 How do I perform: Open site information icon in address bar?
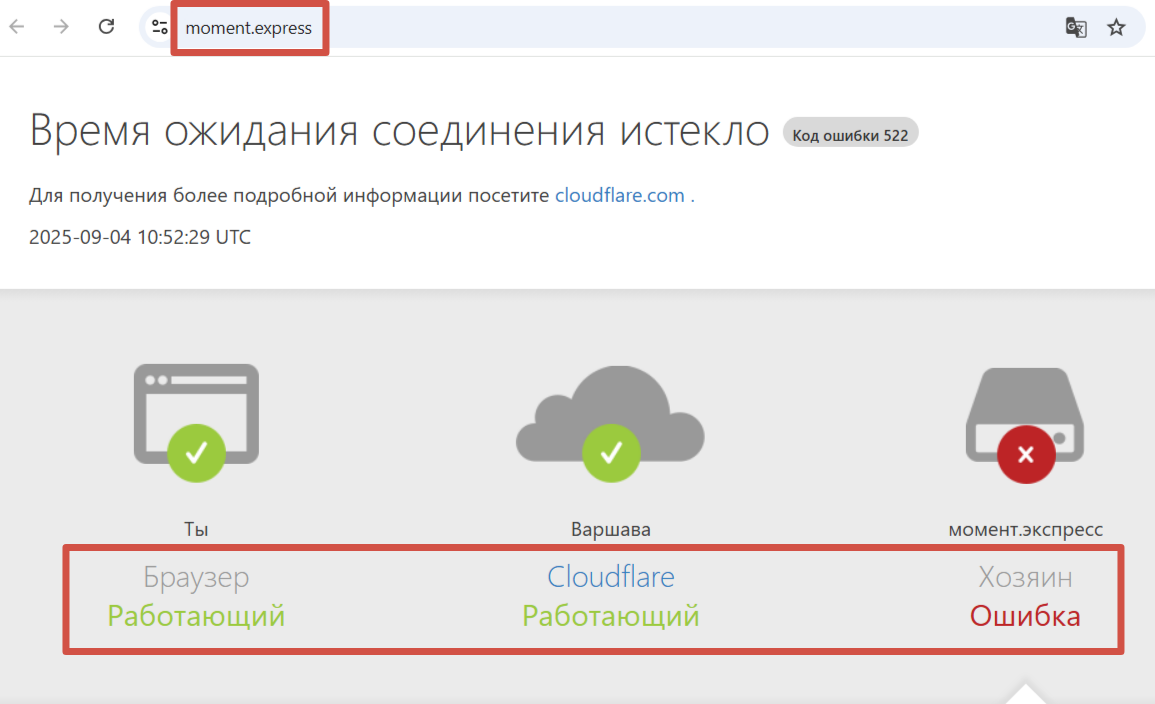click(x=160, y=27)
